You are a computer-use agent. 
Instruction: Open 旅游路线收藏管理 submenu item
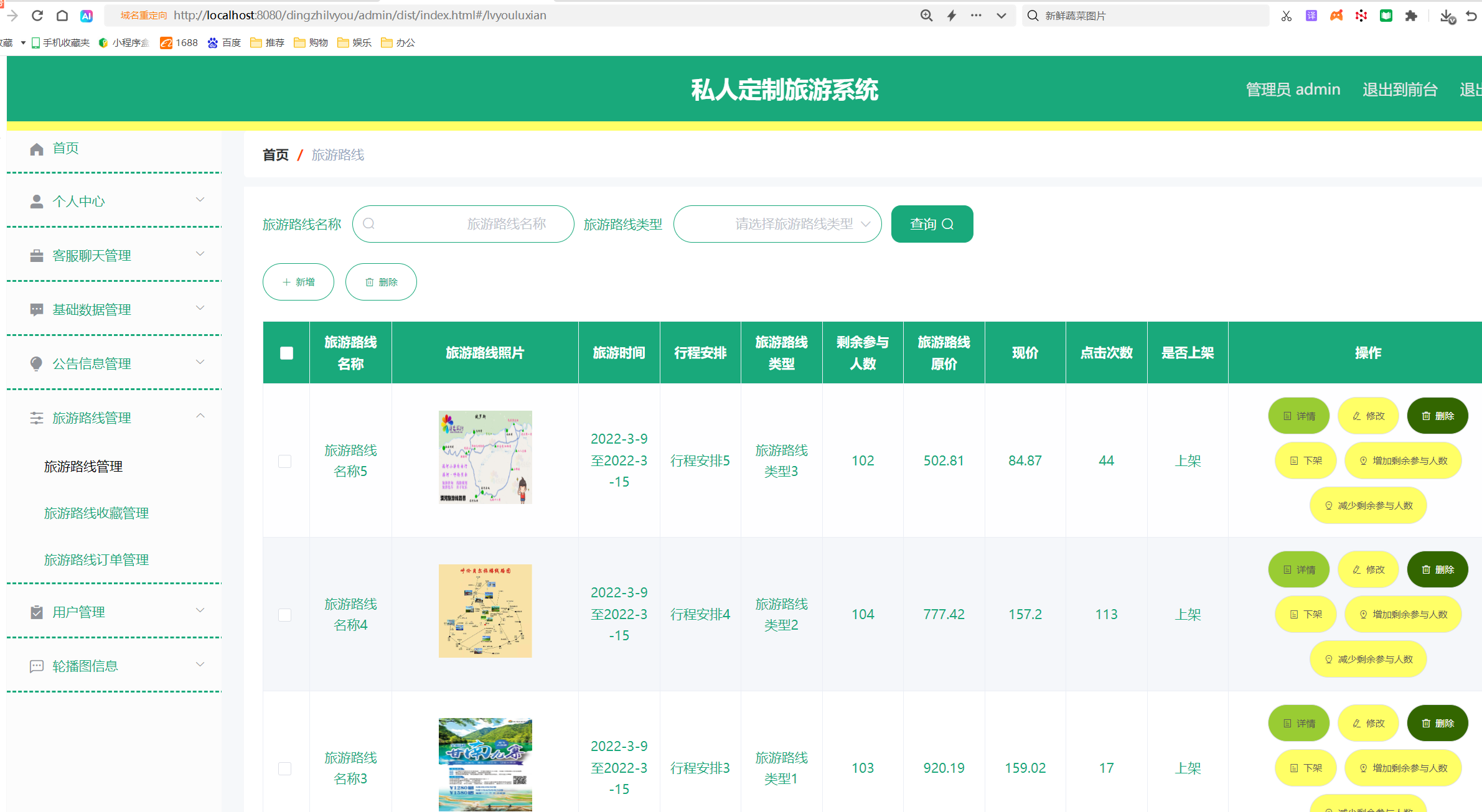(96, 513)
